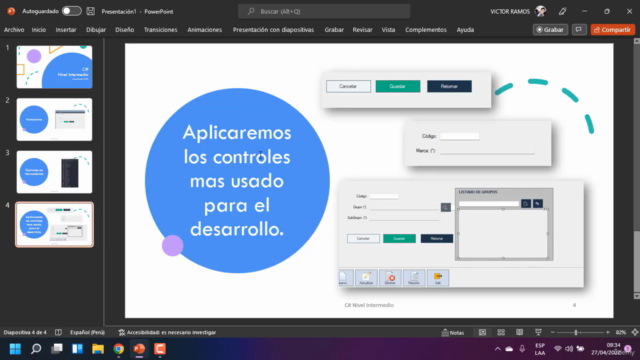Open the Animaciones tab
Screen dimensions: 640x360
(204, 30)
